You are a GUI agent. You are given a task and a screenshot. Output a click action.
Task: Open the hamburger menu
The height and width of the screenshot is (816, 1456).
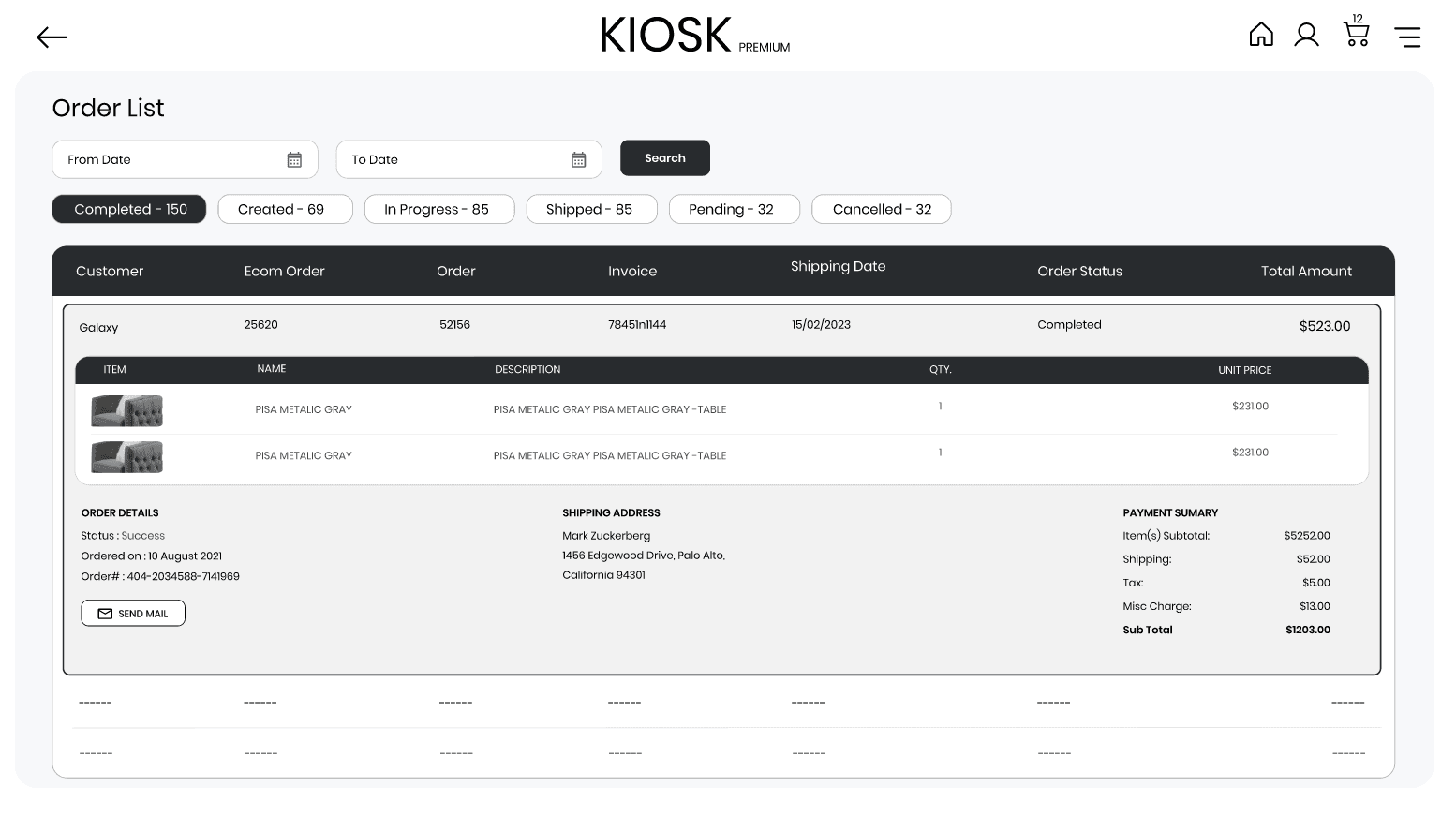coord(1406,37)
